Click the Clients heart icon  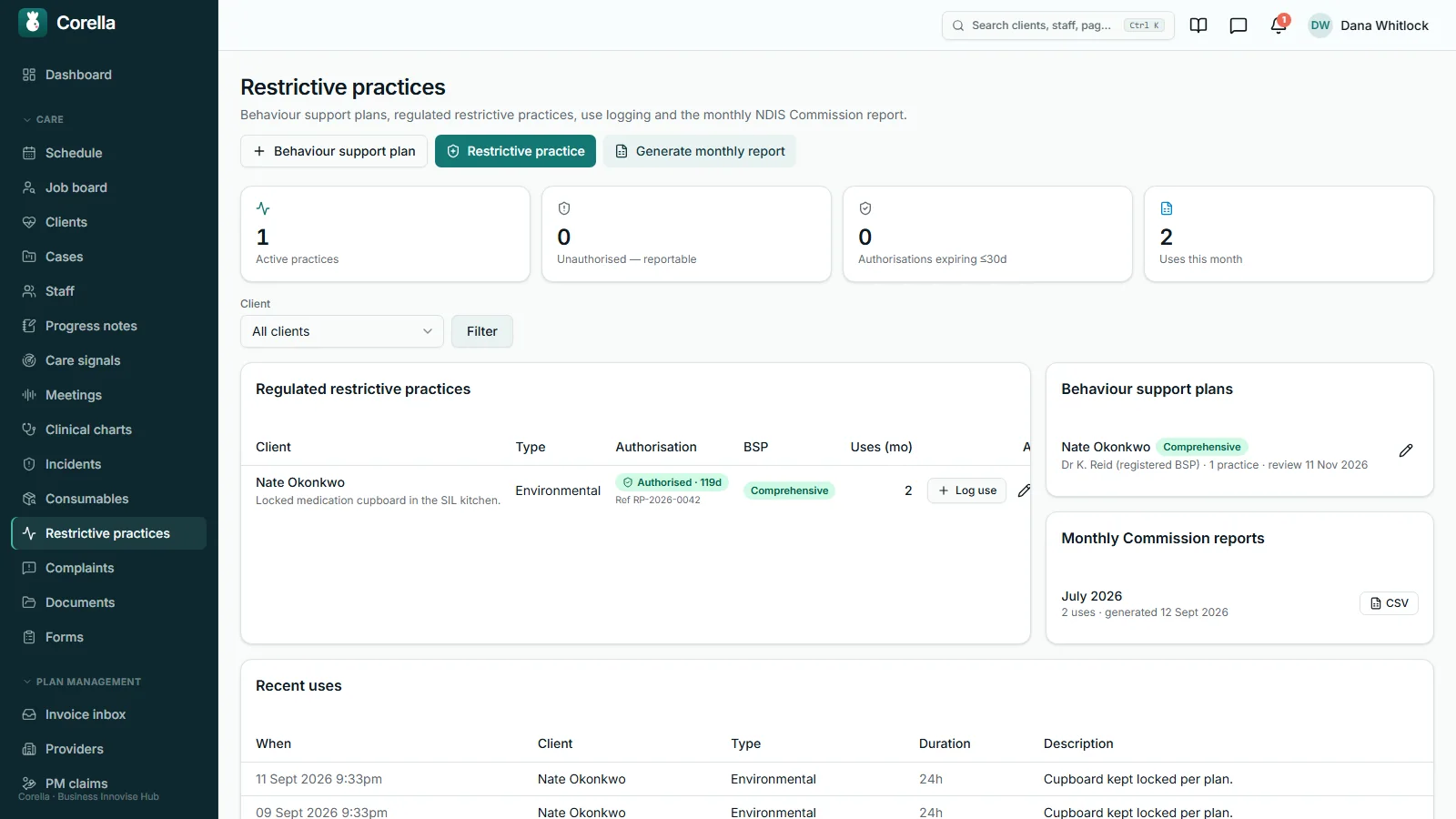[29, 222]
